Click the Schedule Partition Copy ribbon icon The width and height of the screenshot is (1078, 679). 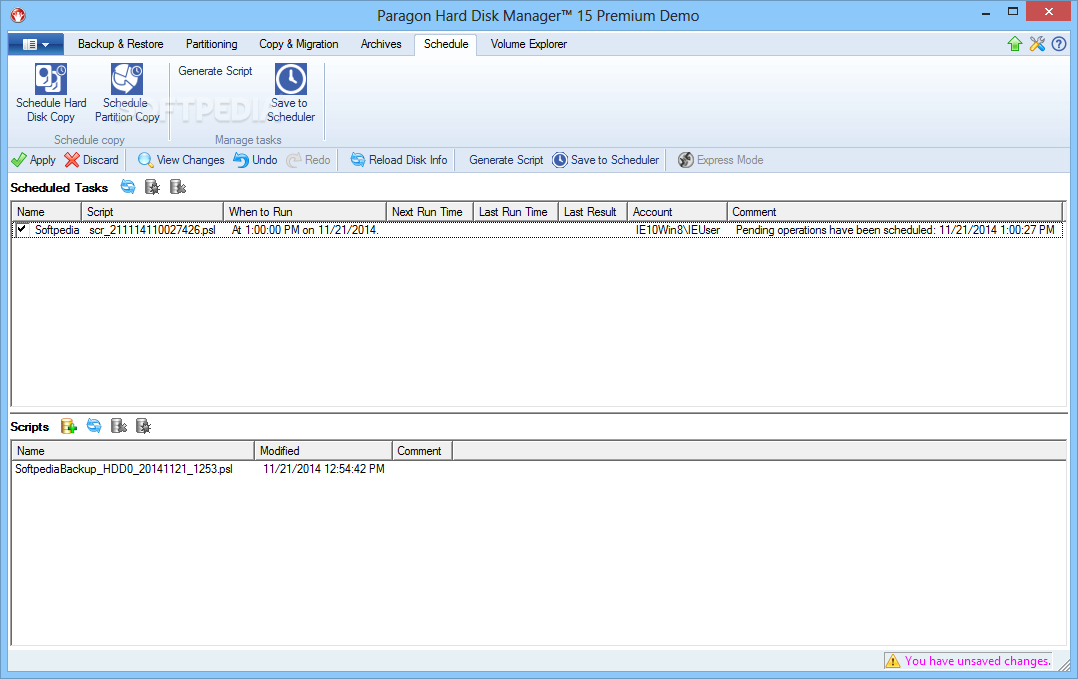click(127, 79)
